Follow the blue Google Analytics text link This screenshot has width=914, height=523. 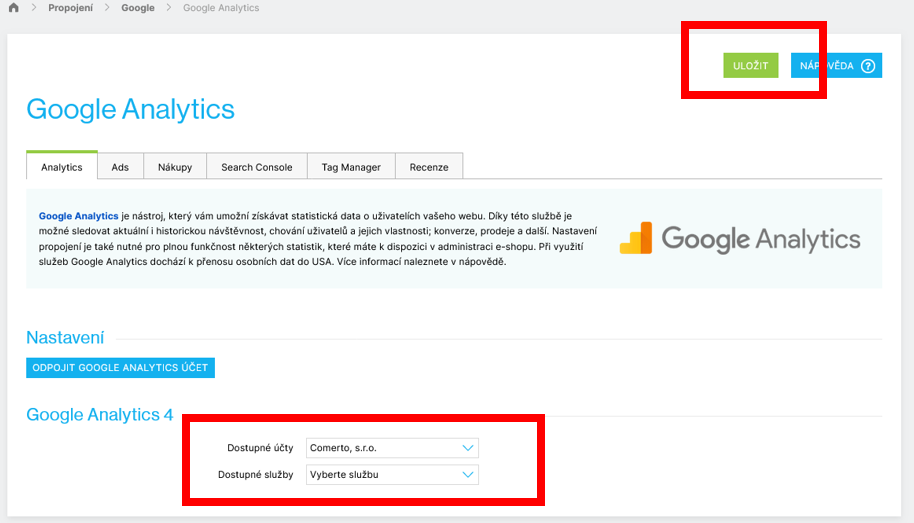coord(78,216)
